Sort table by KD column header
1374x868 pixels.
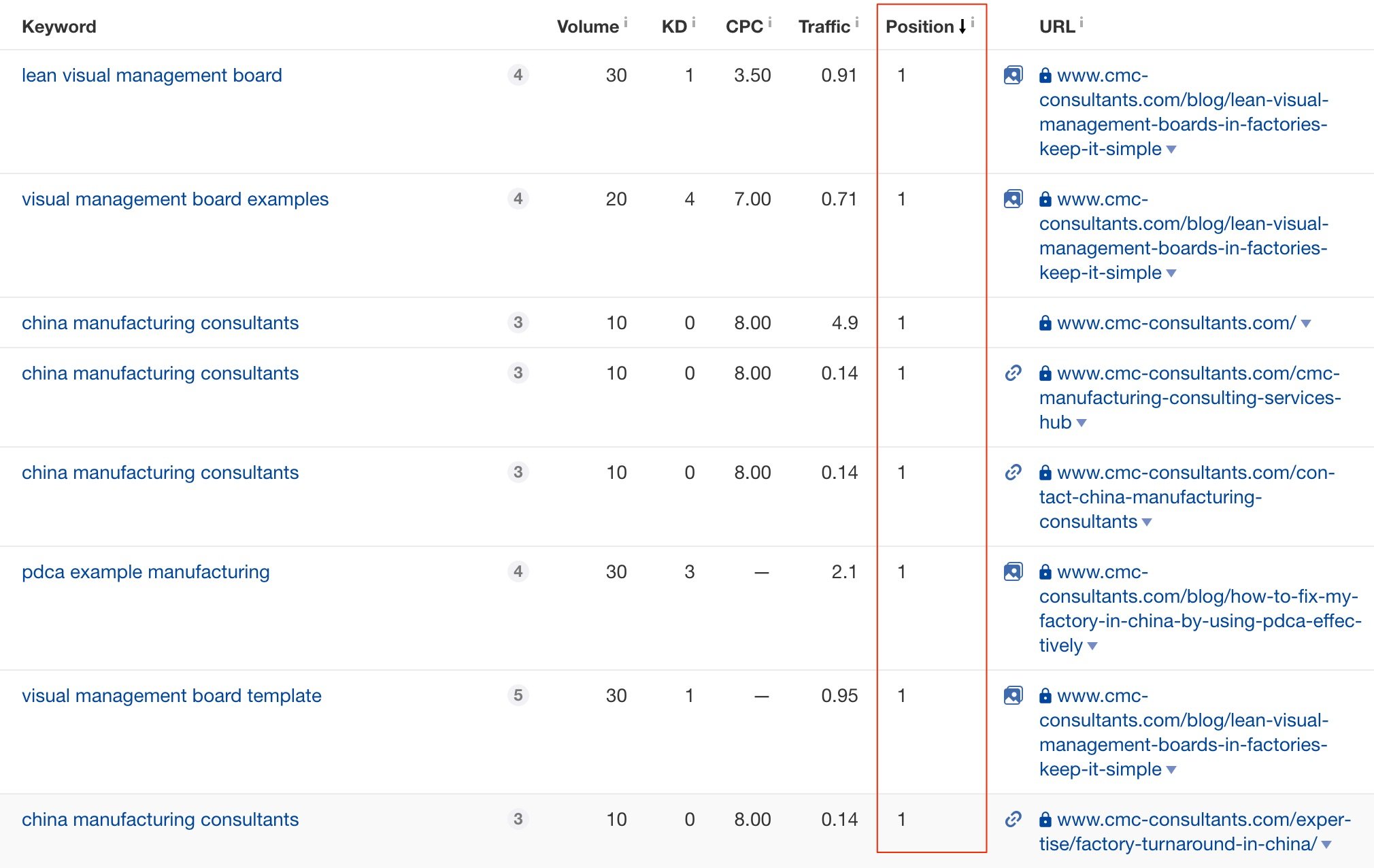click(x=674, y=27)
